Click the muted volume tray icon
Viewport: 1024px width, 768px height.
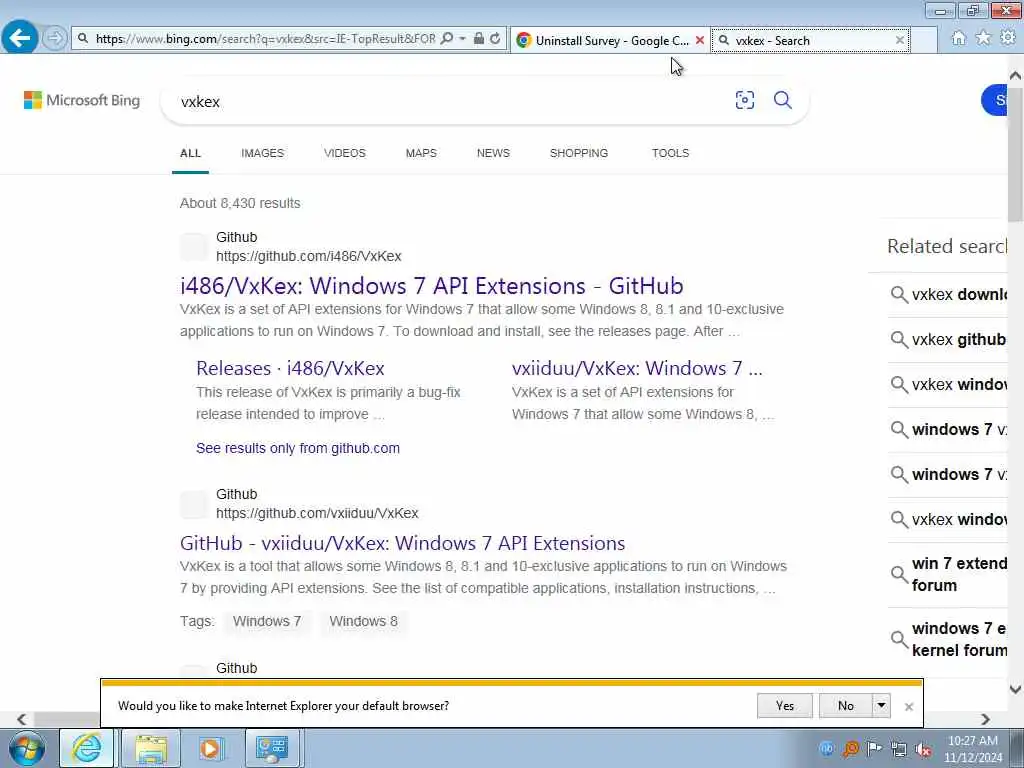[923, 749]
